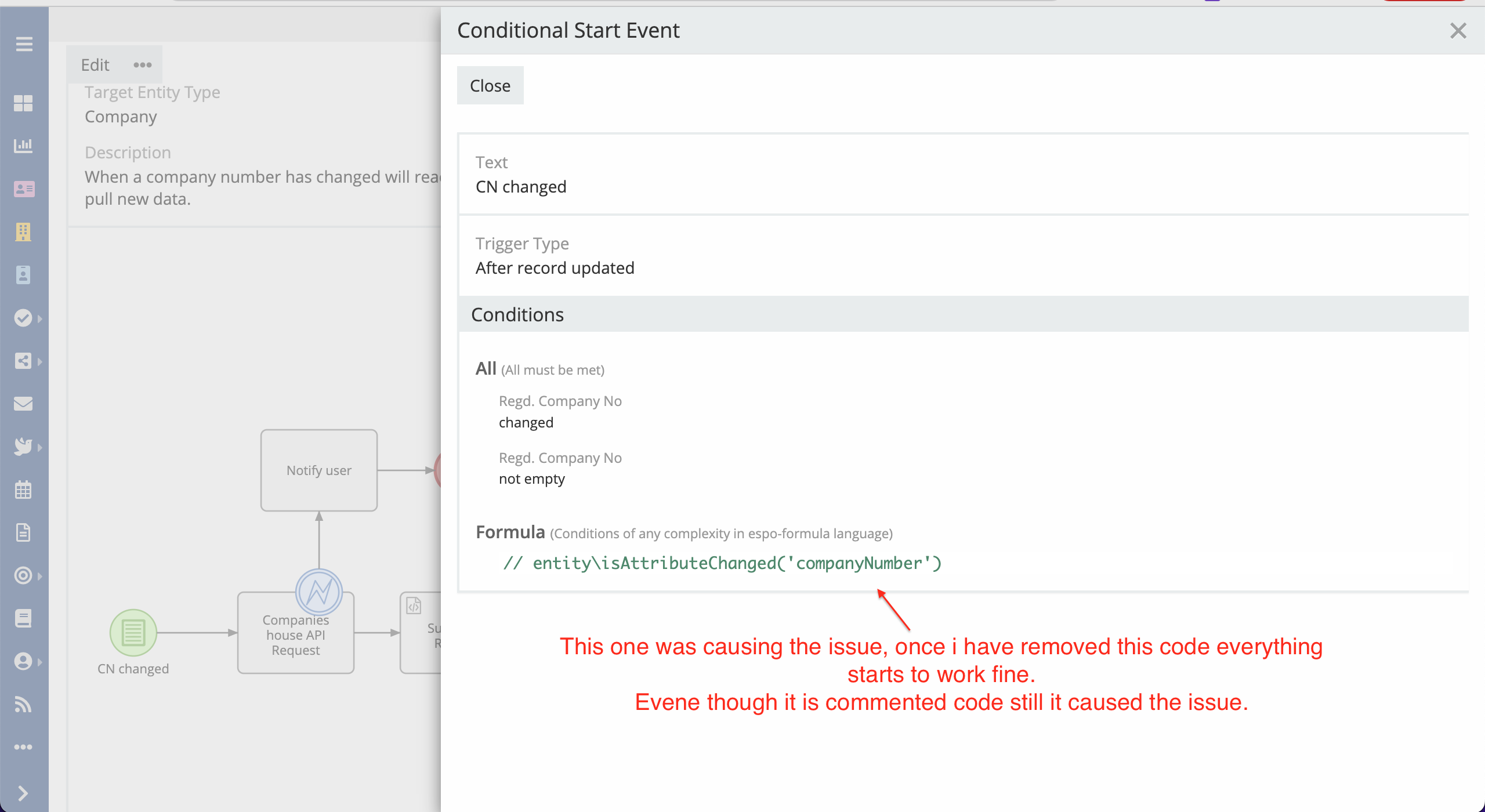Open the Calendar icon in sidebar
This screenshot has height=812, width=1485.
pyautogui.click(x=23, y=490)
